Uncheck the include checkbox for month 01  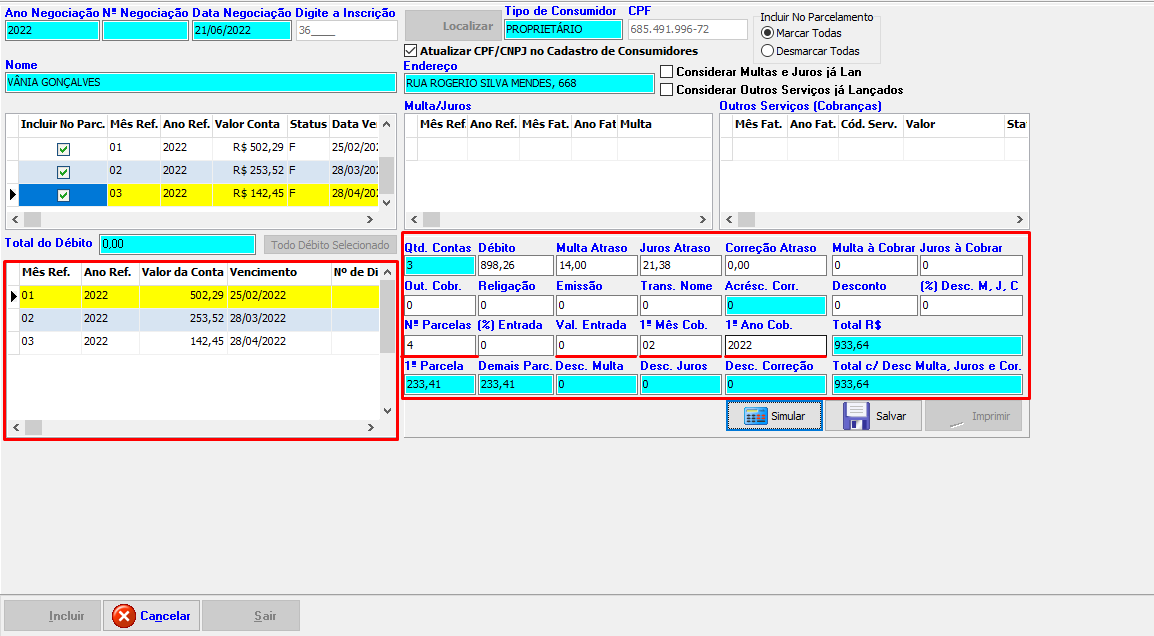click(63, 148)
